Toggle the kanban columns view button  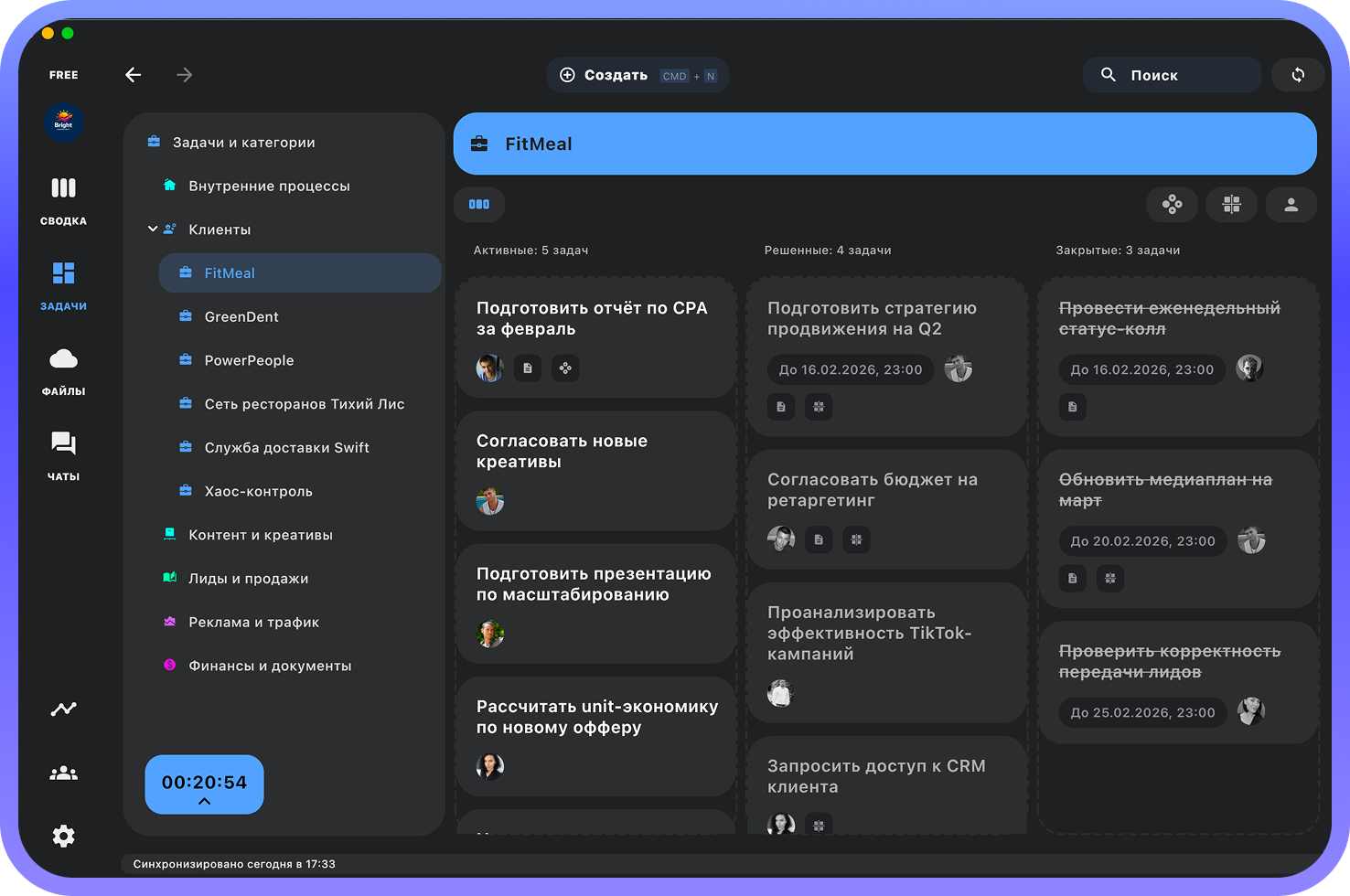pos(479,204)
